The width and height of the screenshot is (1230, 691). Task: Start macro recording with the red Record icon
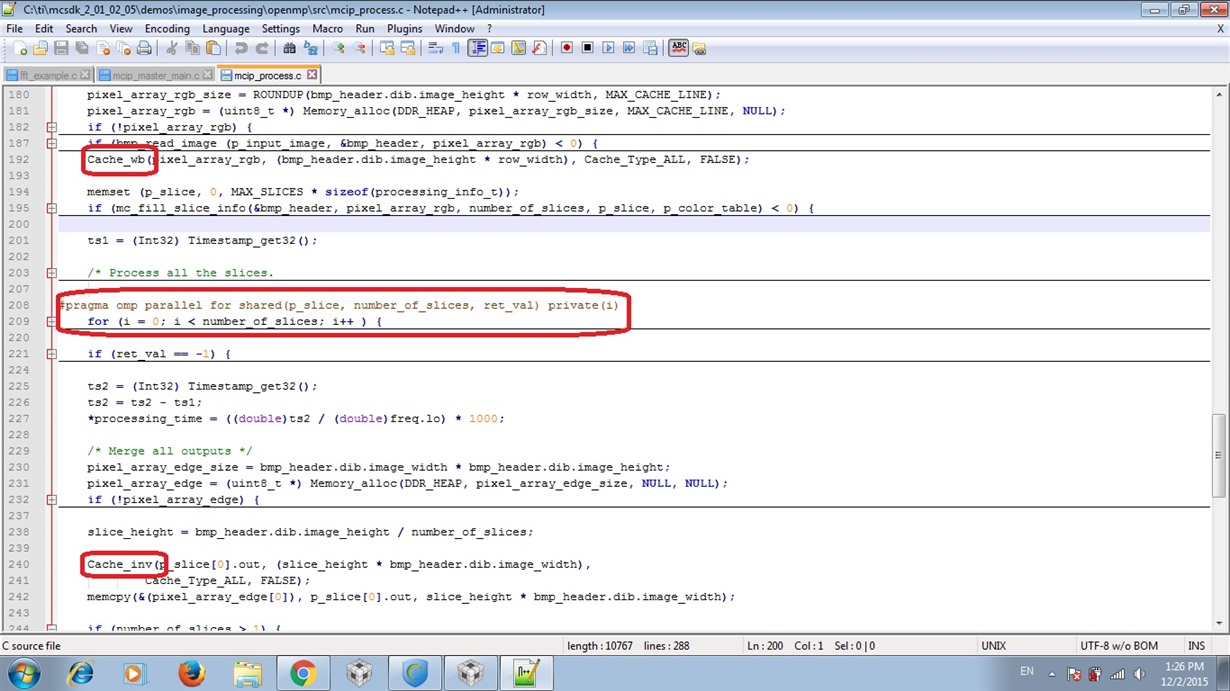566,48
